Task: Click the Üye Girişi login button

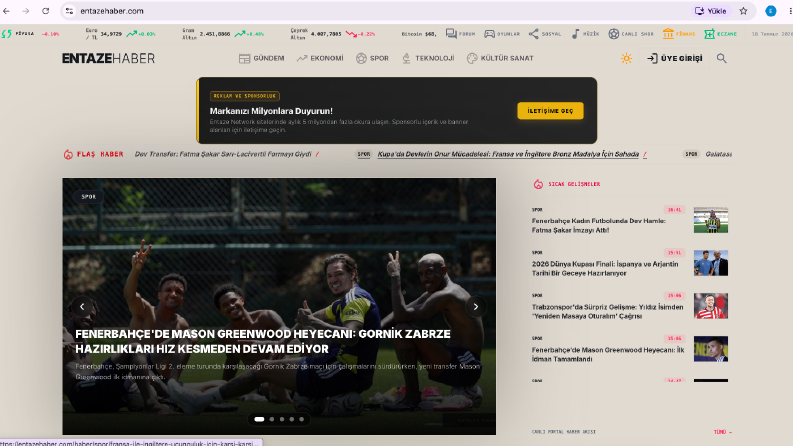Action: click(x=675, y=58)
